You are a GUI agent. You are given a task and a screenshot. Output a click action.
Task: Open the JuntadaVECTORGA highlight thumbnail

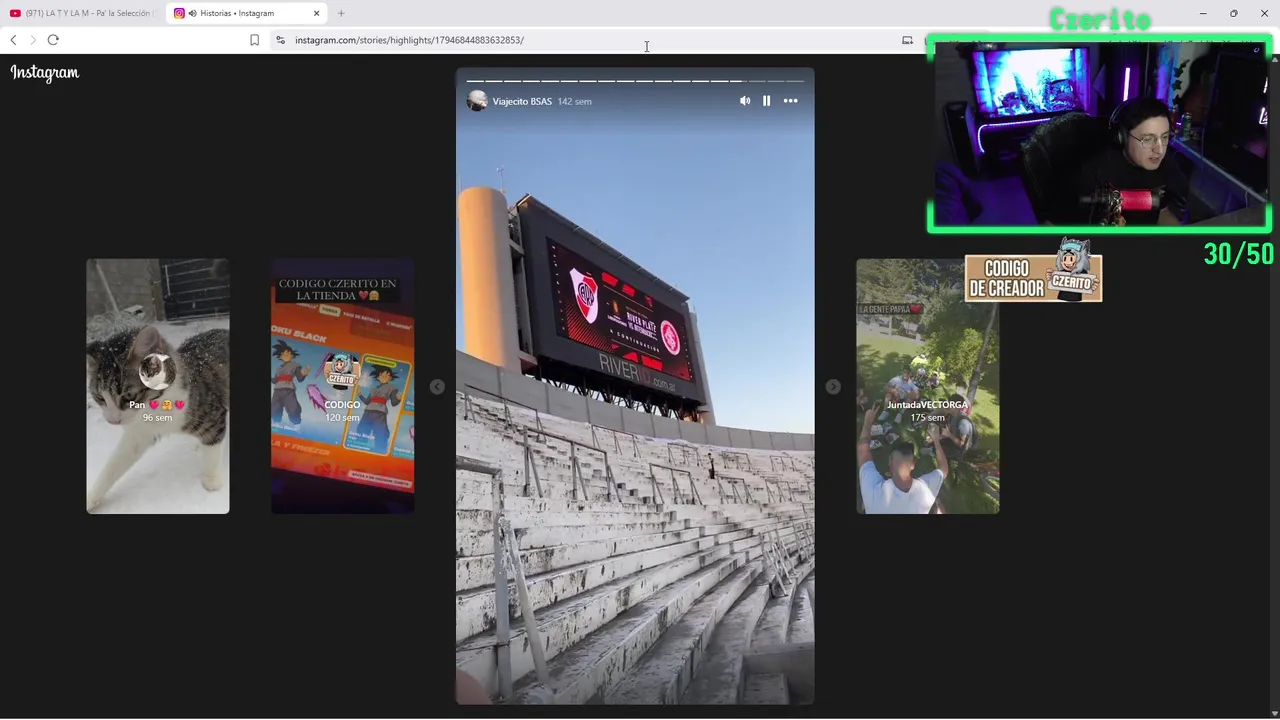point(927,386)
